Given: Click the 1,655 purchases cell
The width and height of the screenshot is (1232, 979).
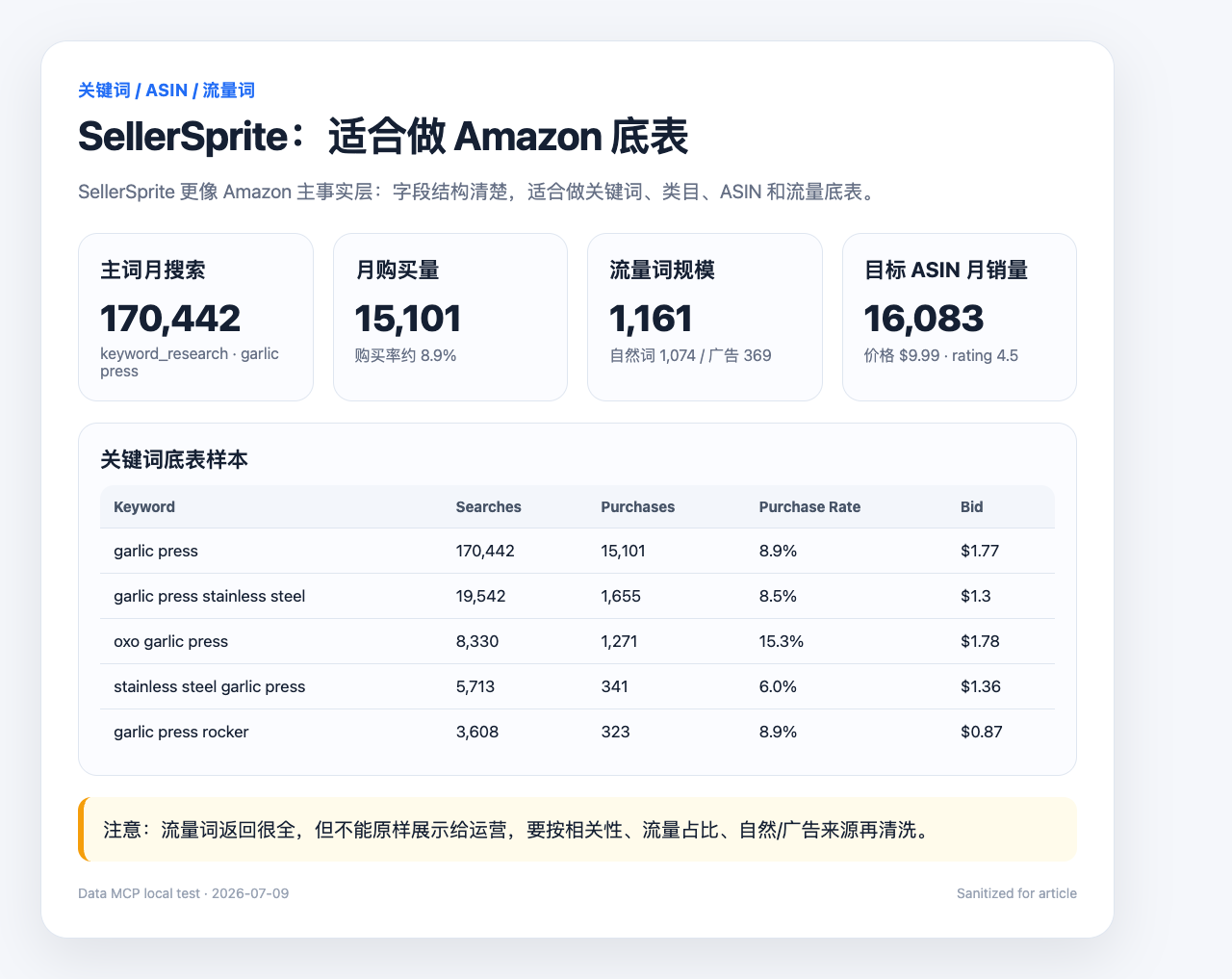Looking at the screenshot, I should tap(621, 597).
